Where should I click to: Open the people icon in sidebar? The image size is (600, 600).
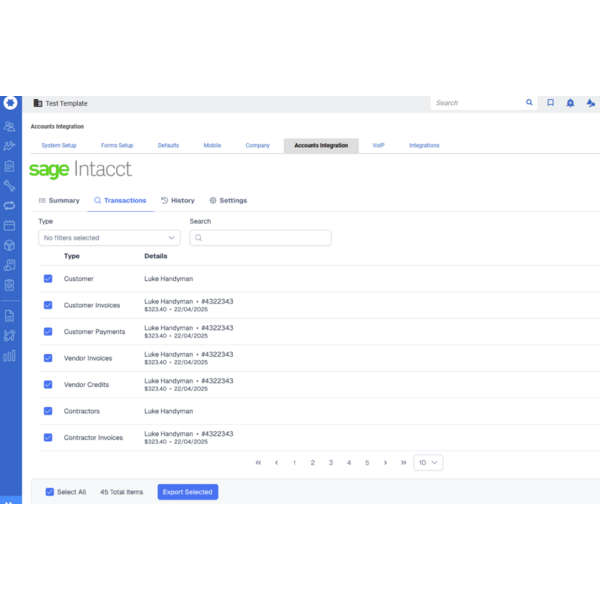point(10,126)
